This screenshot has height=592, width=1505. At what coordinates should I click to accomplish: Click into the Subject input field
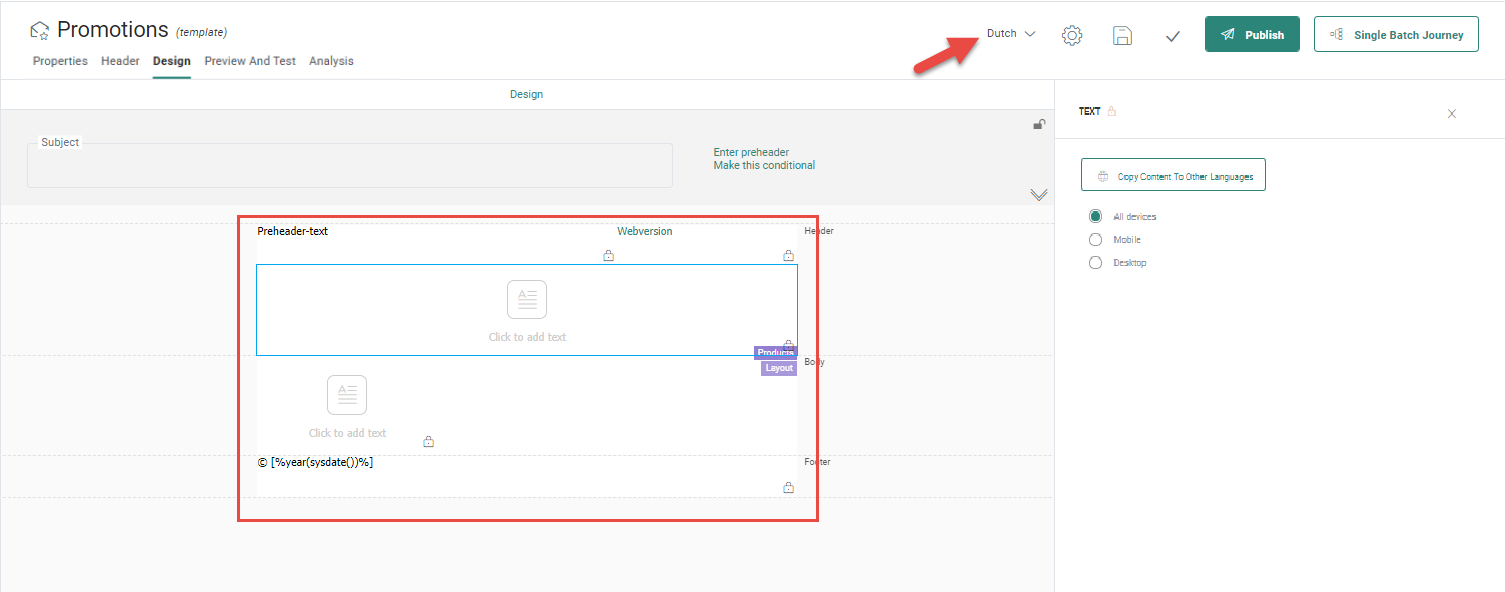(350, 168)
